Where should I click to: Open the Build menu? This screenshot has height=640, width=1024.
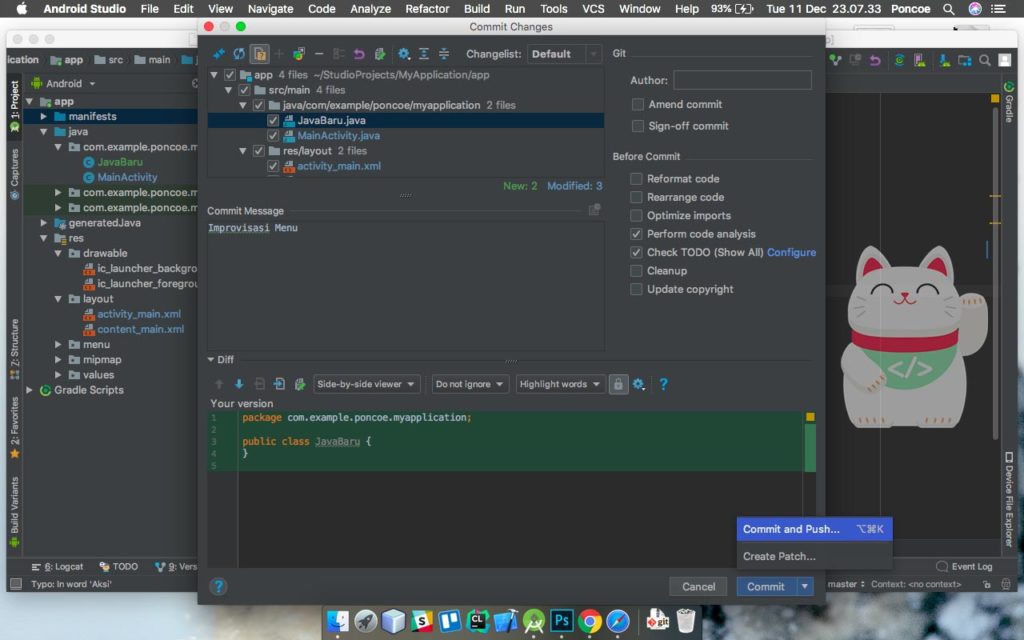click(477, 9)
